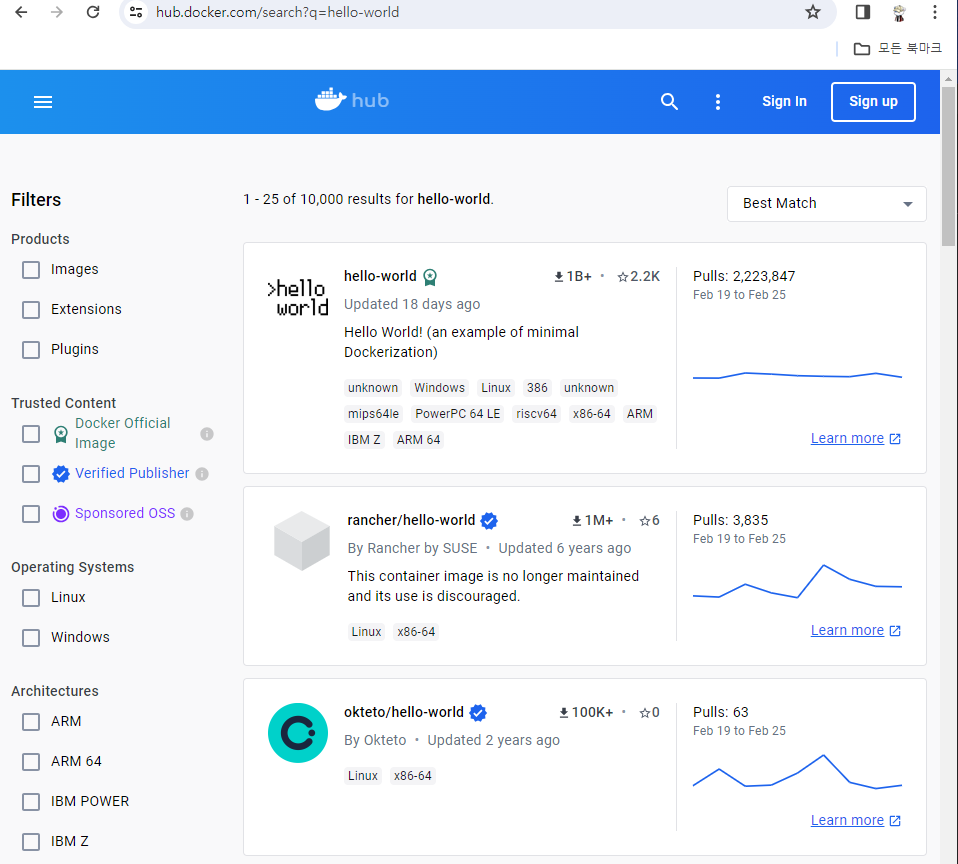Click the IBM Z tag on hello-world card
This screenshot has height=864, width=958.
click(x=364, y=440)
